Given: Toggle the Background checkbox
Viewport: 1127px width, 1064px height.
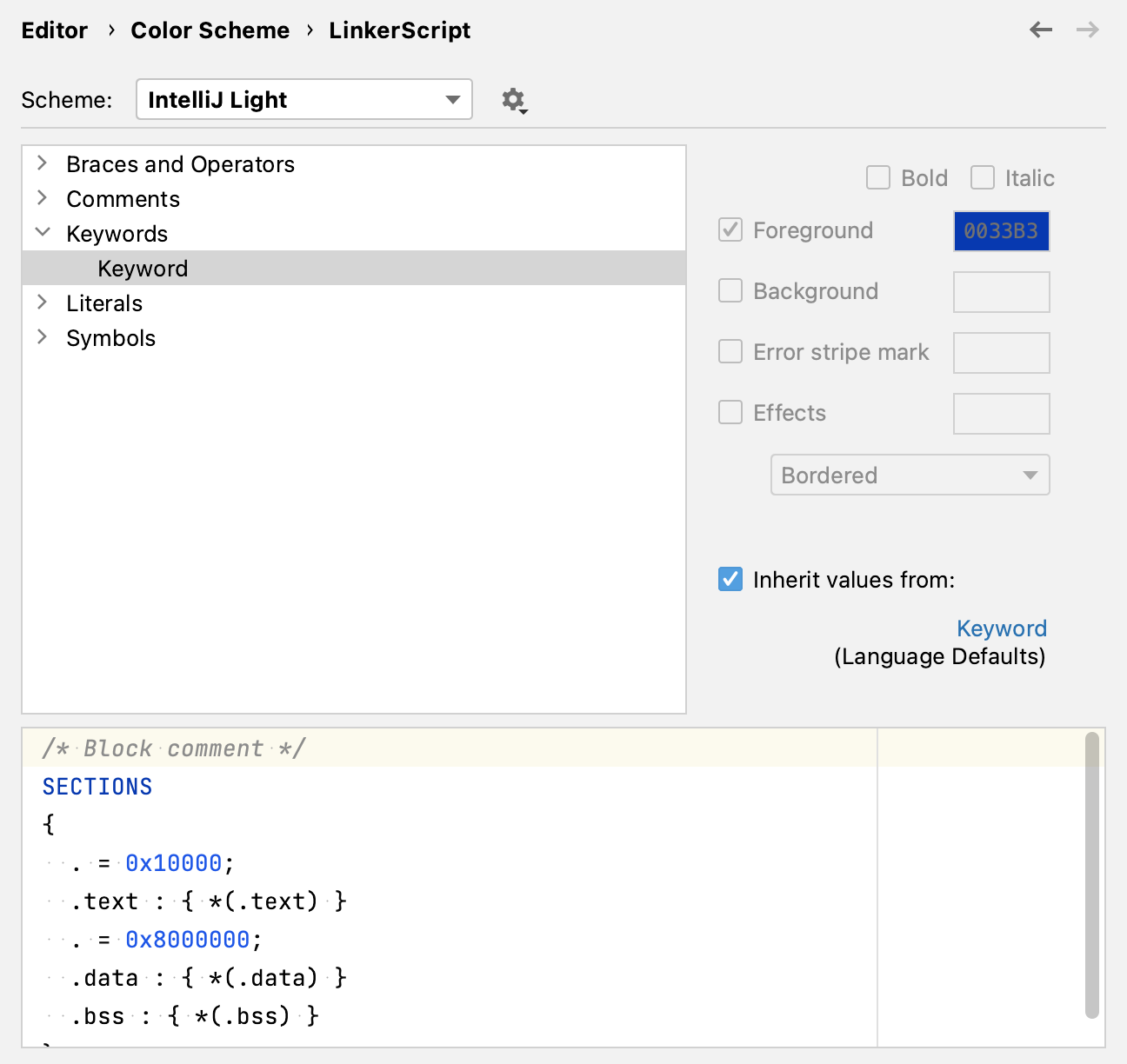Looking at the screenshot, I should coord(730,290).
